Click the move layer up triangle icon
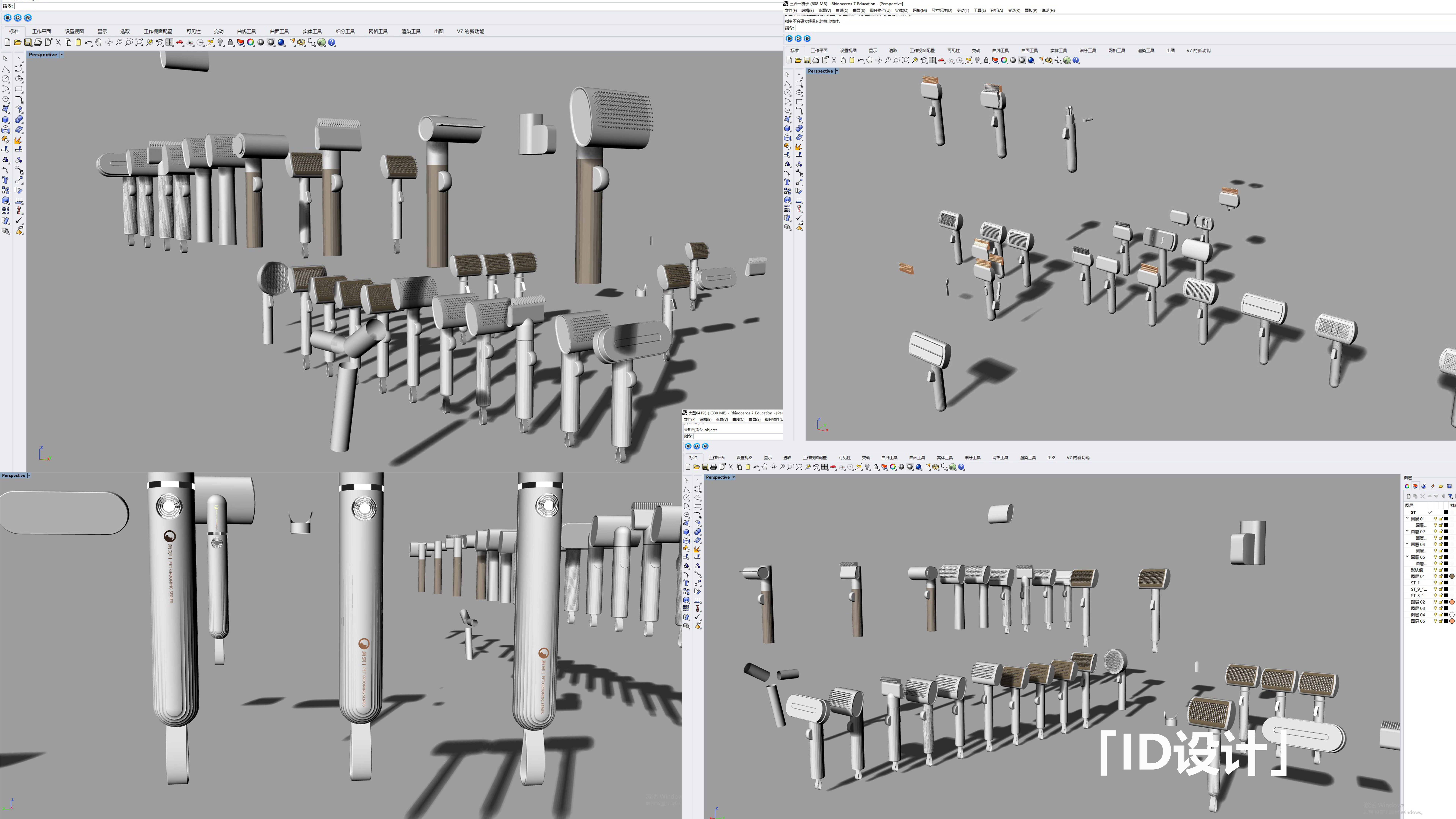Viewport: 1456px width, 819px height. [1429, 496]
